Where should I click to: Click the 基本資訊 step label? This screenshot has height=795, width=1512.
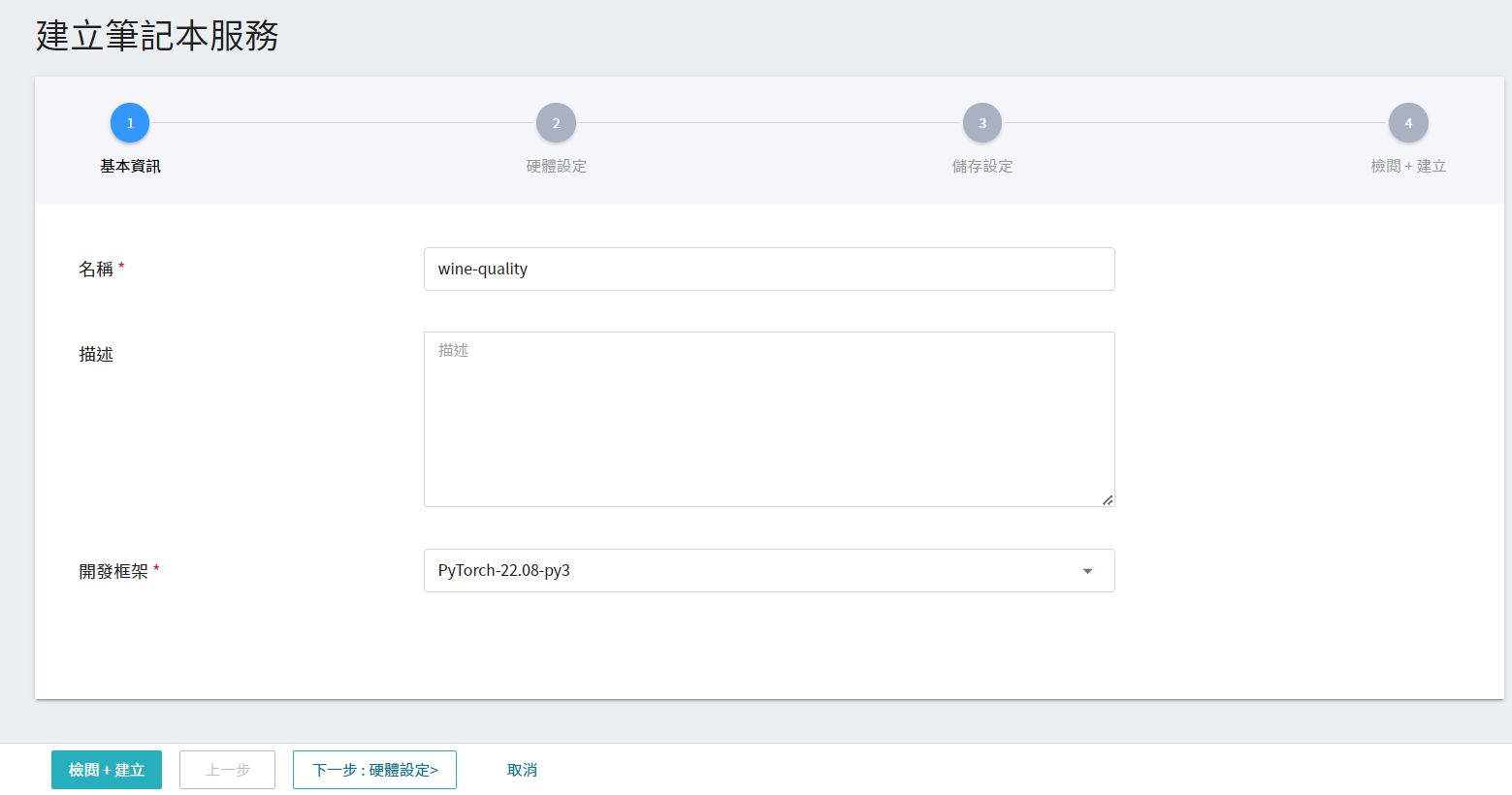[x=130, y=166]
